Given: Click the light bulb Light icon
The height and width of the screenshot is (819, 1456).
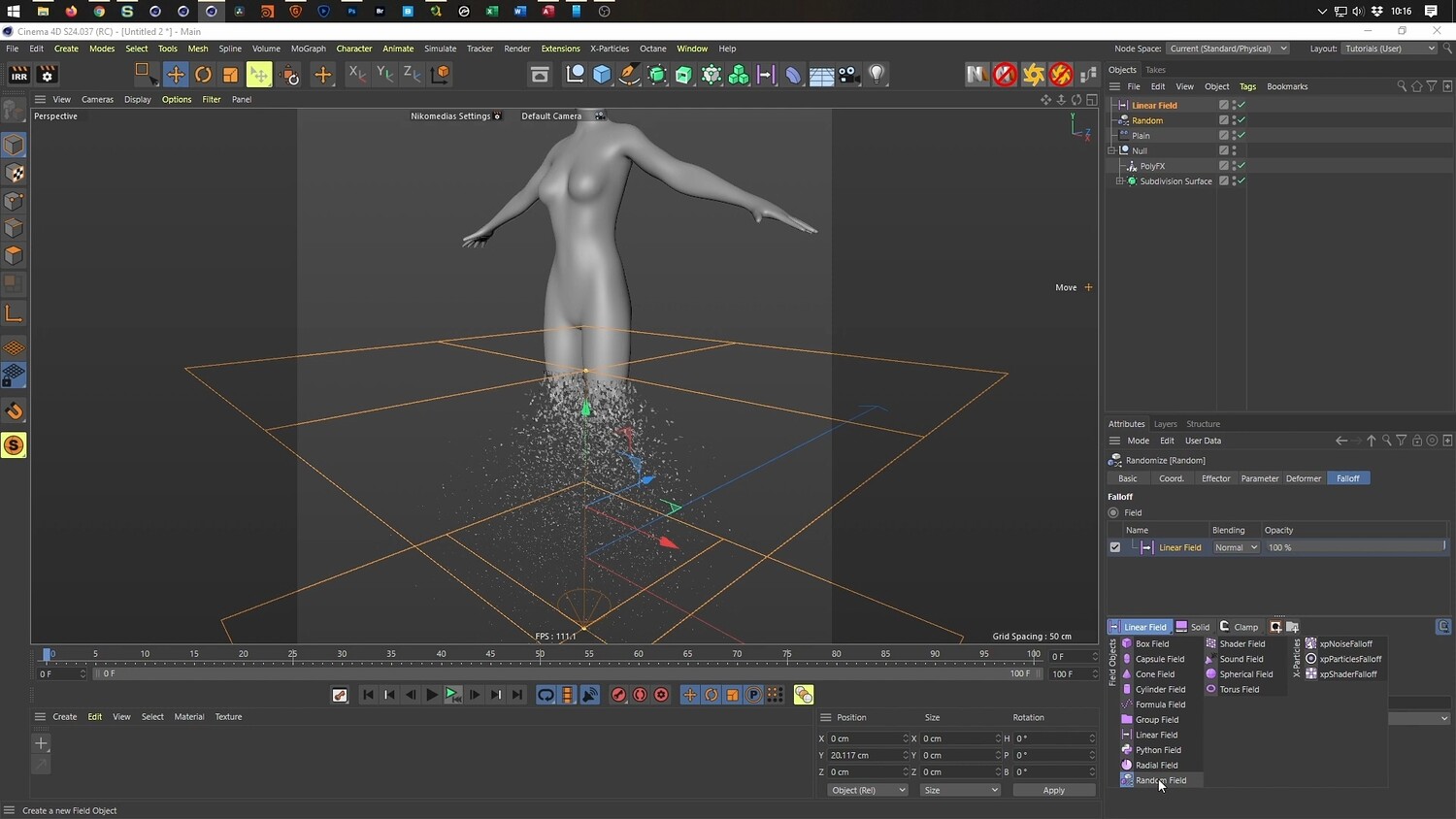Looking at the screenshot, I should (877, 75).
